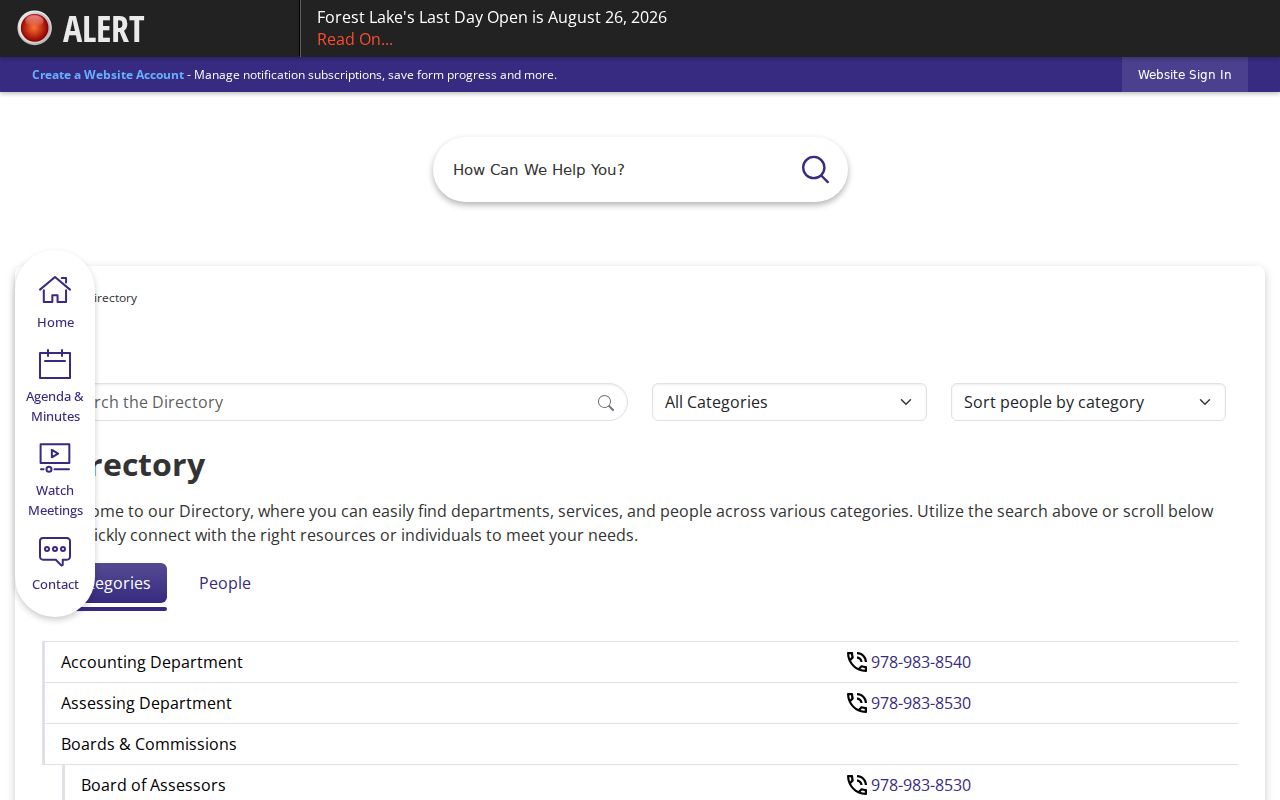Screen dimensions: 1280x800
Task: Click the Directory breadcrumb text
Action: tap(112, 298)
